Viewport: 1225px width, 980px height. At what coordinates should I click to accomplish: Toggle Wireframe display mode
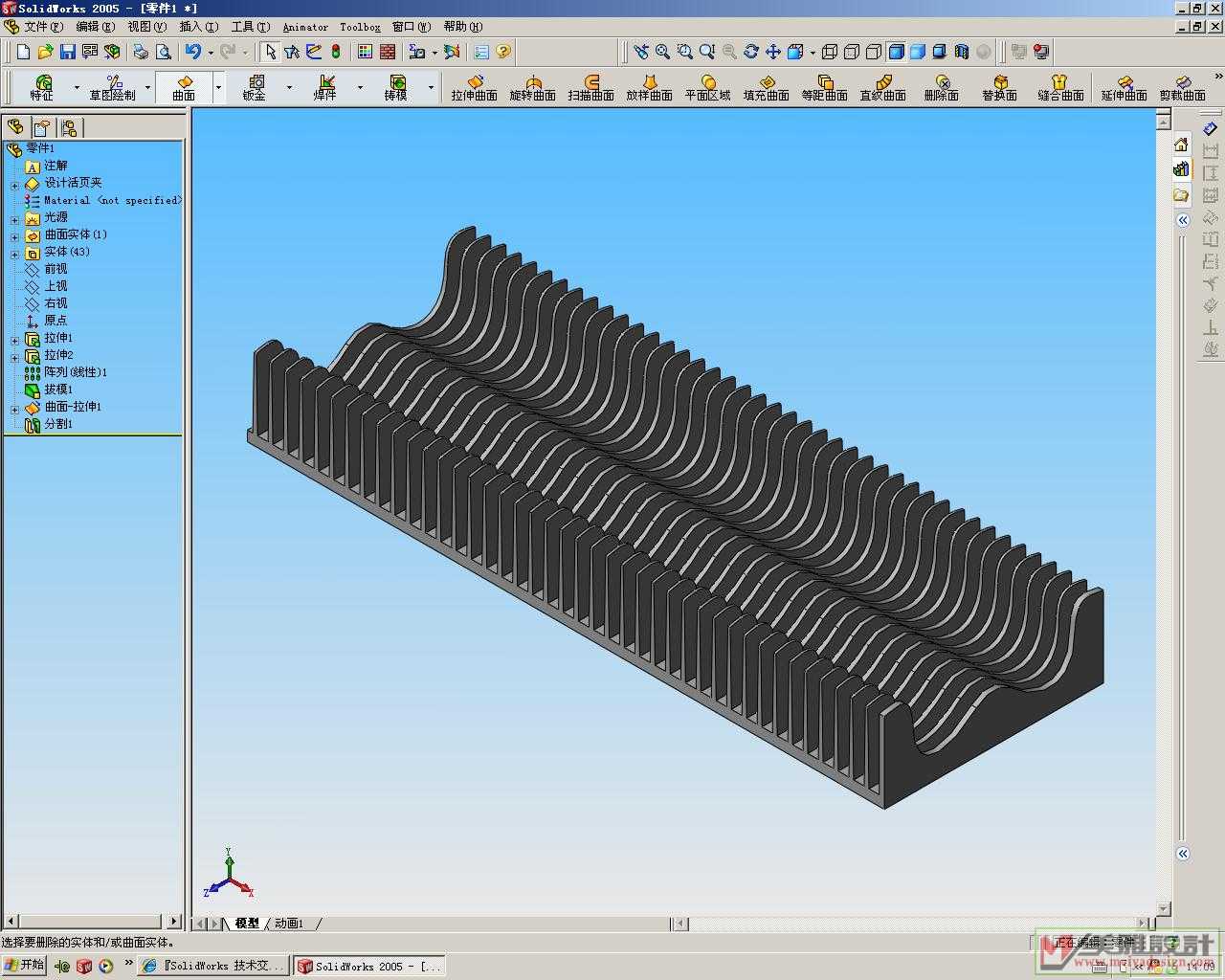830,52
